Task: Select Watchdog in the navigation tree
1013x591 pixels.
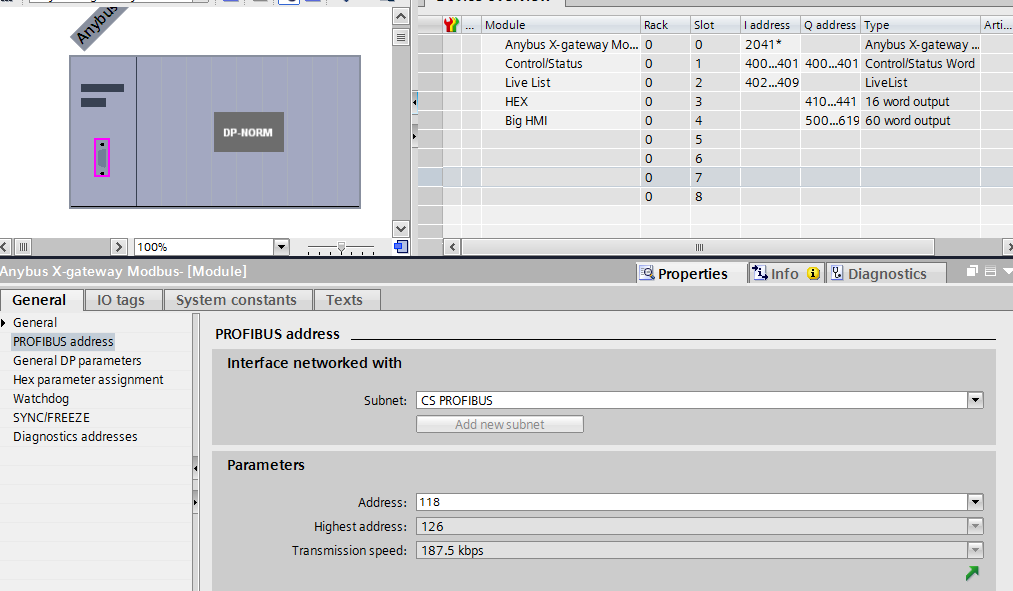Action: pos(41,399)
